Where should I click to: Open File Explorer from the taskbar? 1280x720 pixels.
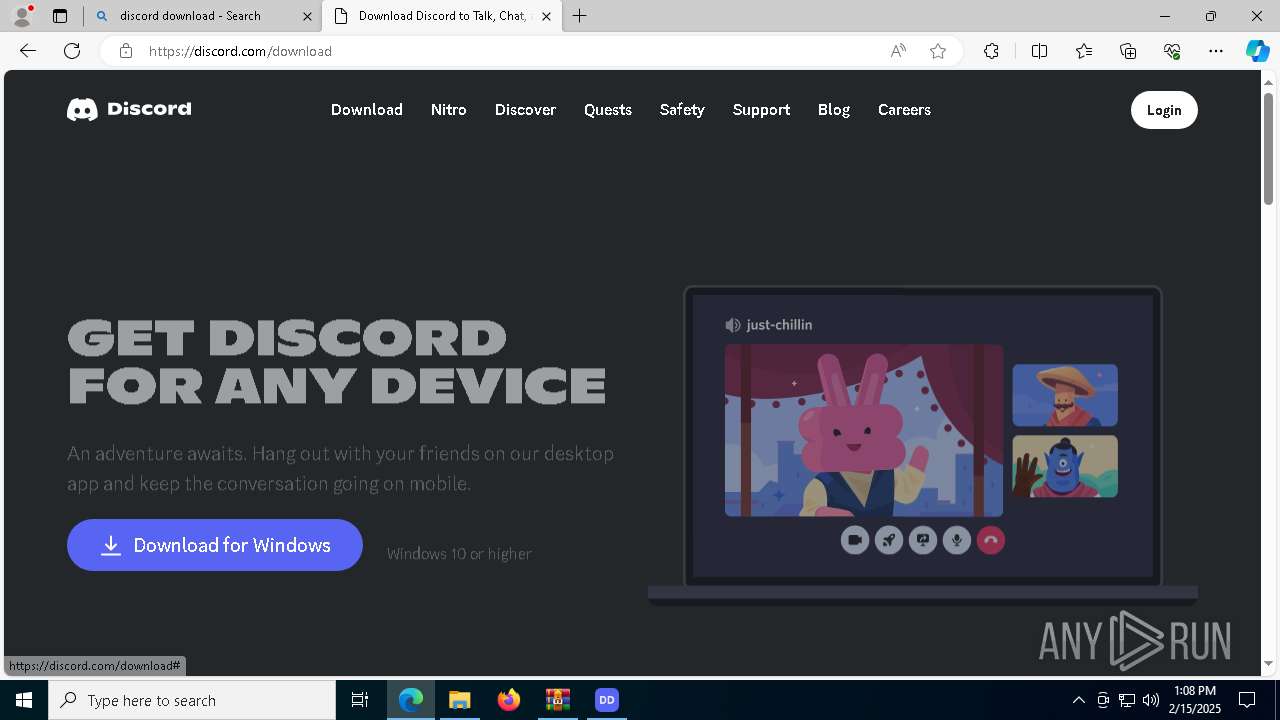tap(460, 700)
